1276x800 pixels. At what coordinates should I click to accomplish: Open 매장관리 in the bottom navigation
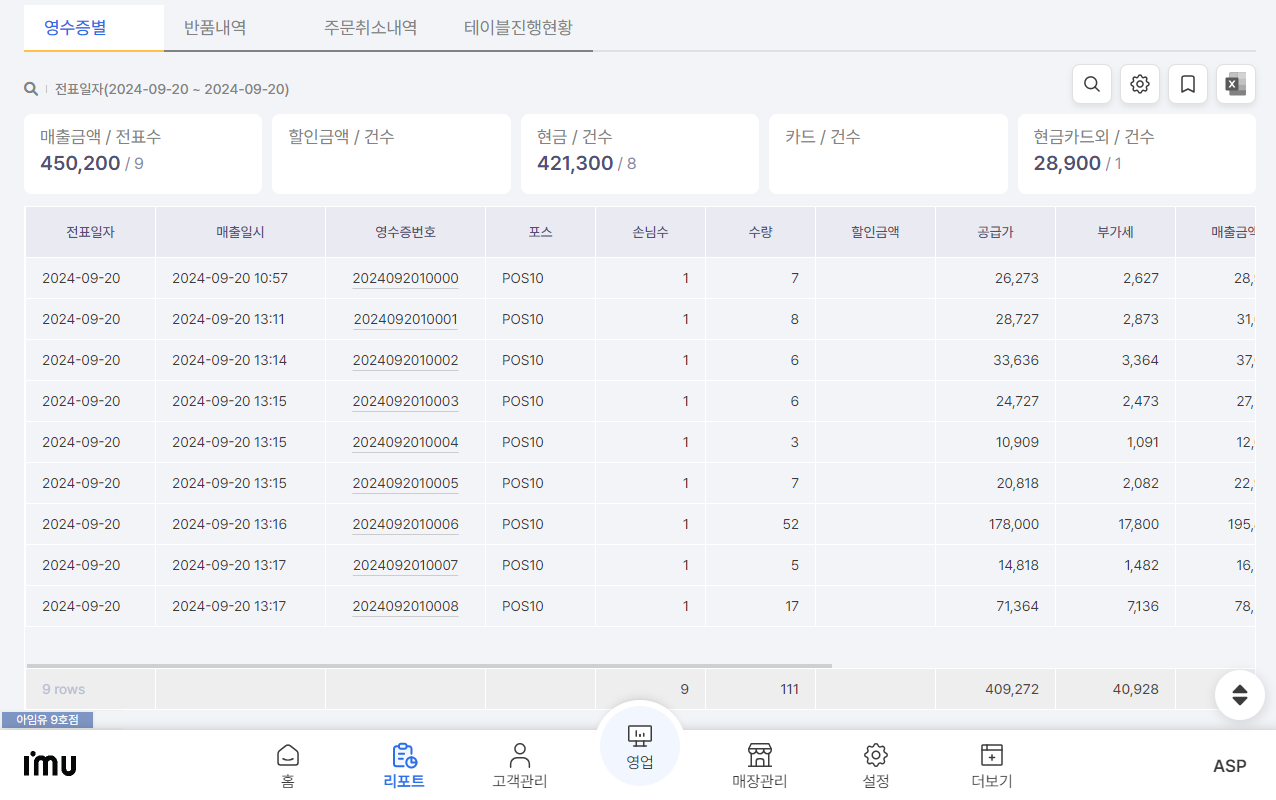pos(760,766)
